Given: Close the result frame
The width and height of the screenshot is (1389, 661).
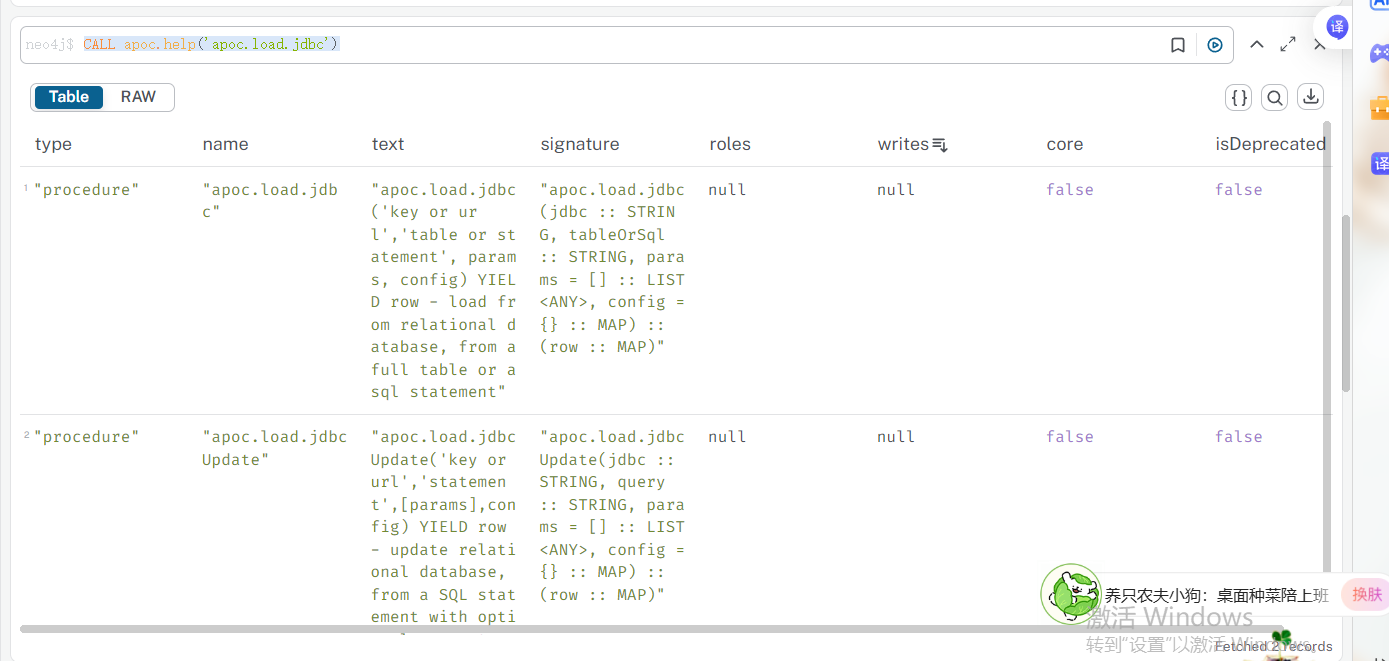Looking at the screenshot, I should [x=1319, y=45].
